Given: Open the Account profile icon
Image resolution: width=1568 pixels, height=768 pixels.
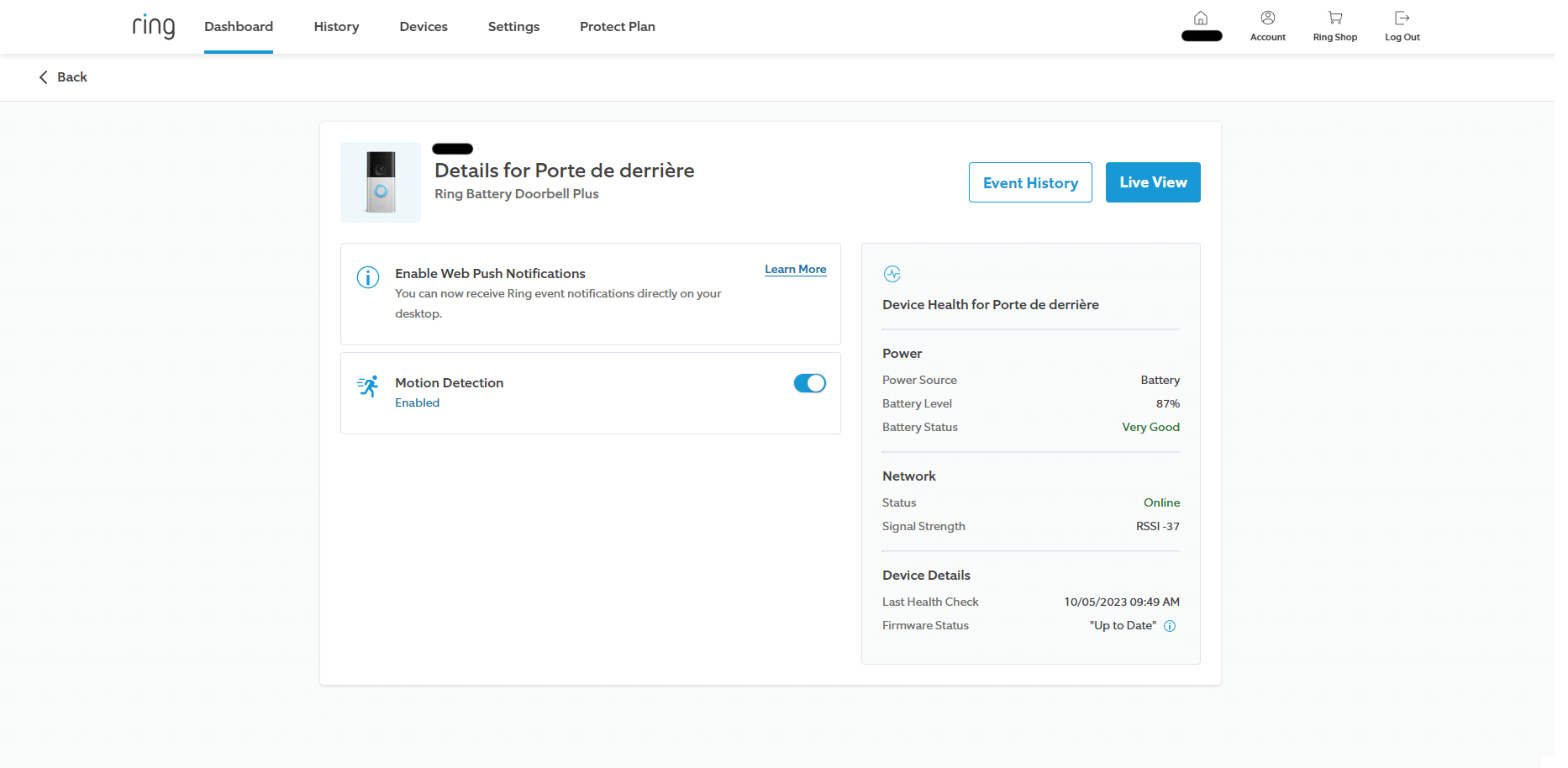Looking at the screenshot, I should (1267, 18).
